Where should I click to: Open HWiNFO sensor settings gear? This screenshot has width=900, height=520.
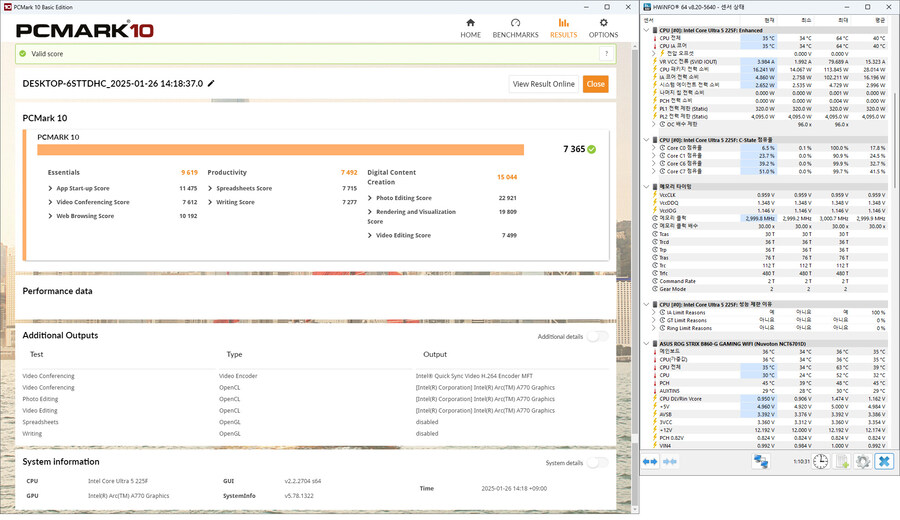(x=862, y=461)
